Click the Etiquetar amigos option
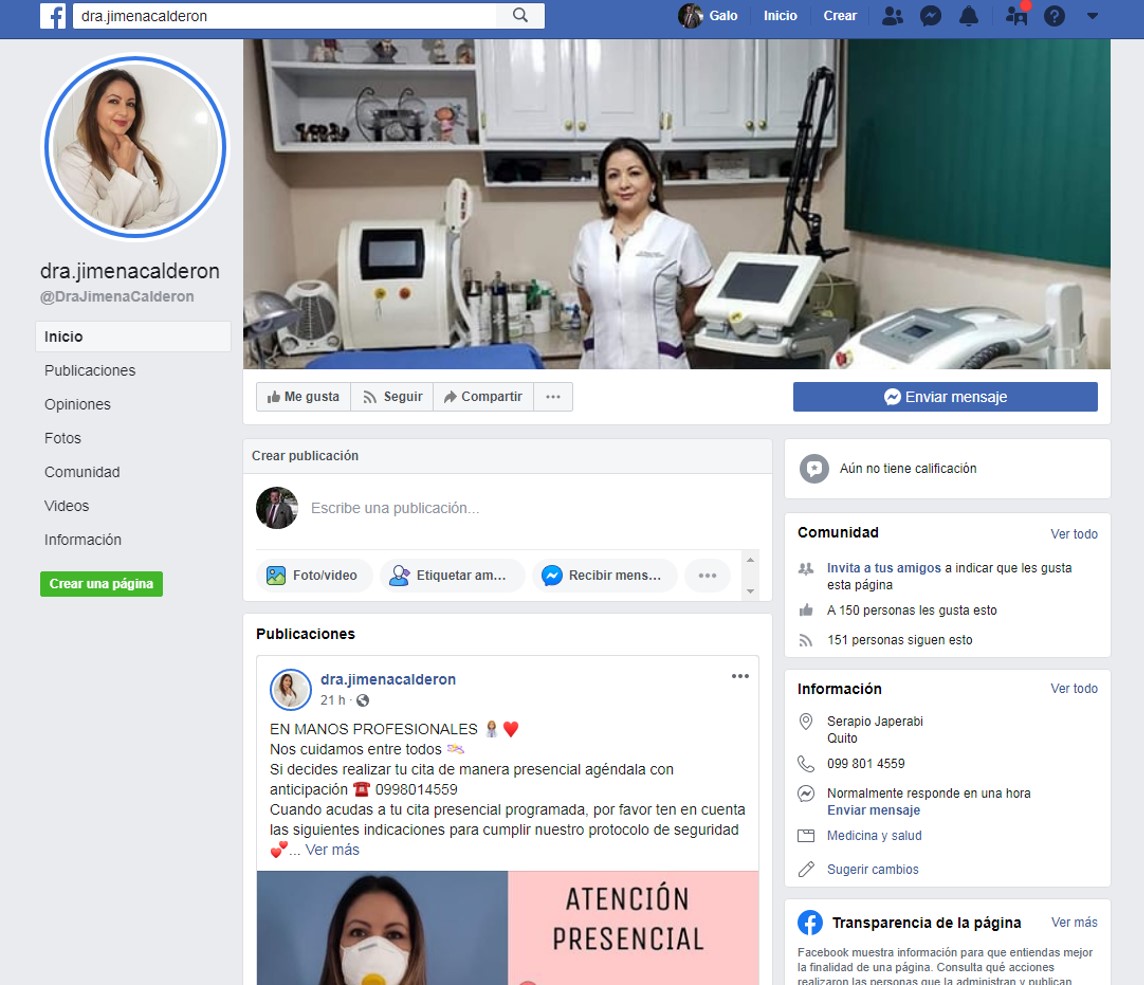This screenshot has height=985, width=1144. pyautogui.click(x=452, y=575)
